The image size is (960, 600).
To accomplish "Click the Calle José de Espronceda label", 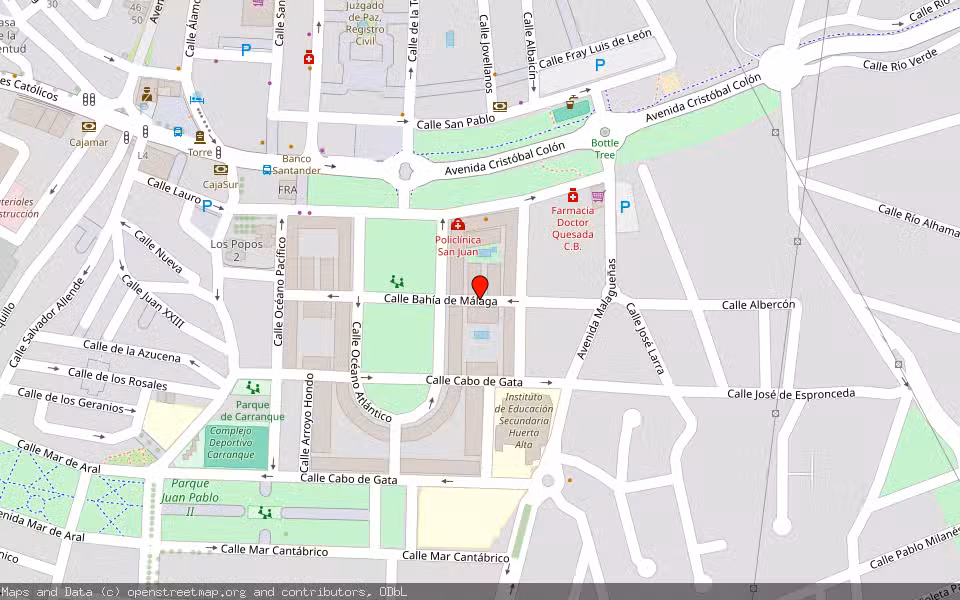I will click(791, 394).
